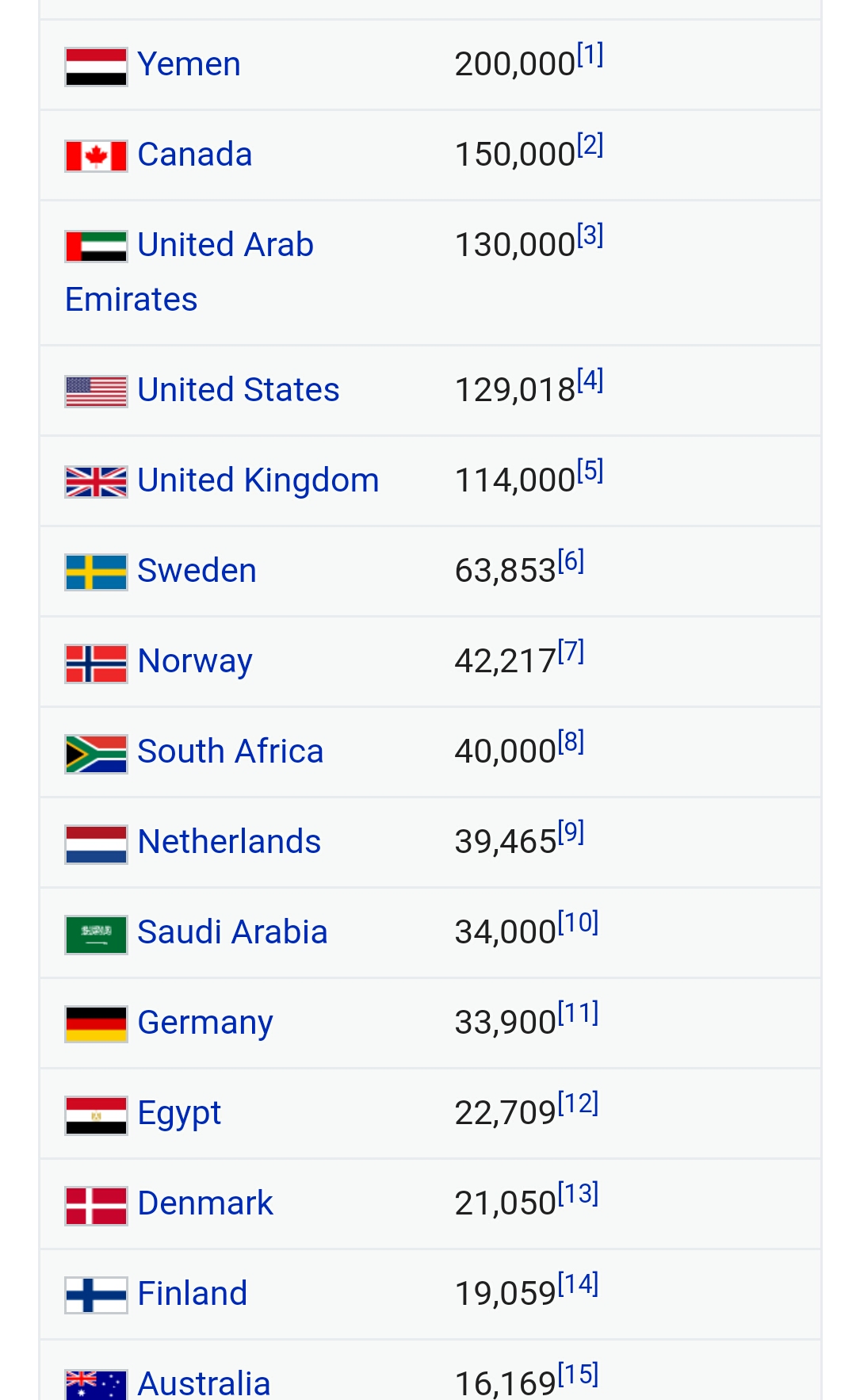Image resolution: width=856 pixels, height=1400 pixels.
Task: Follow citation [10] next to 34,000
Action: point(578,923)
